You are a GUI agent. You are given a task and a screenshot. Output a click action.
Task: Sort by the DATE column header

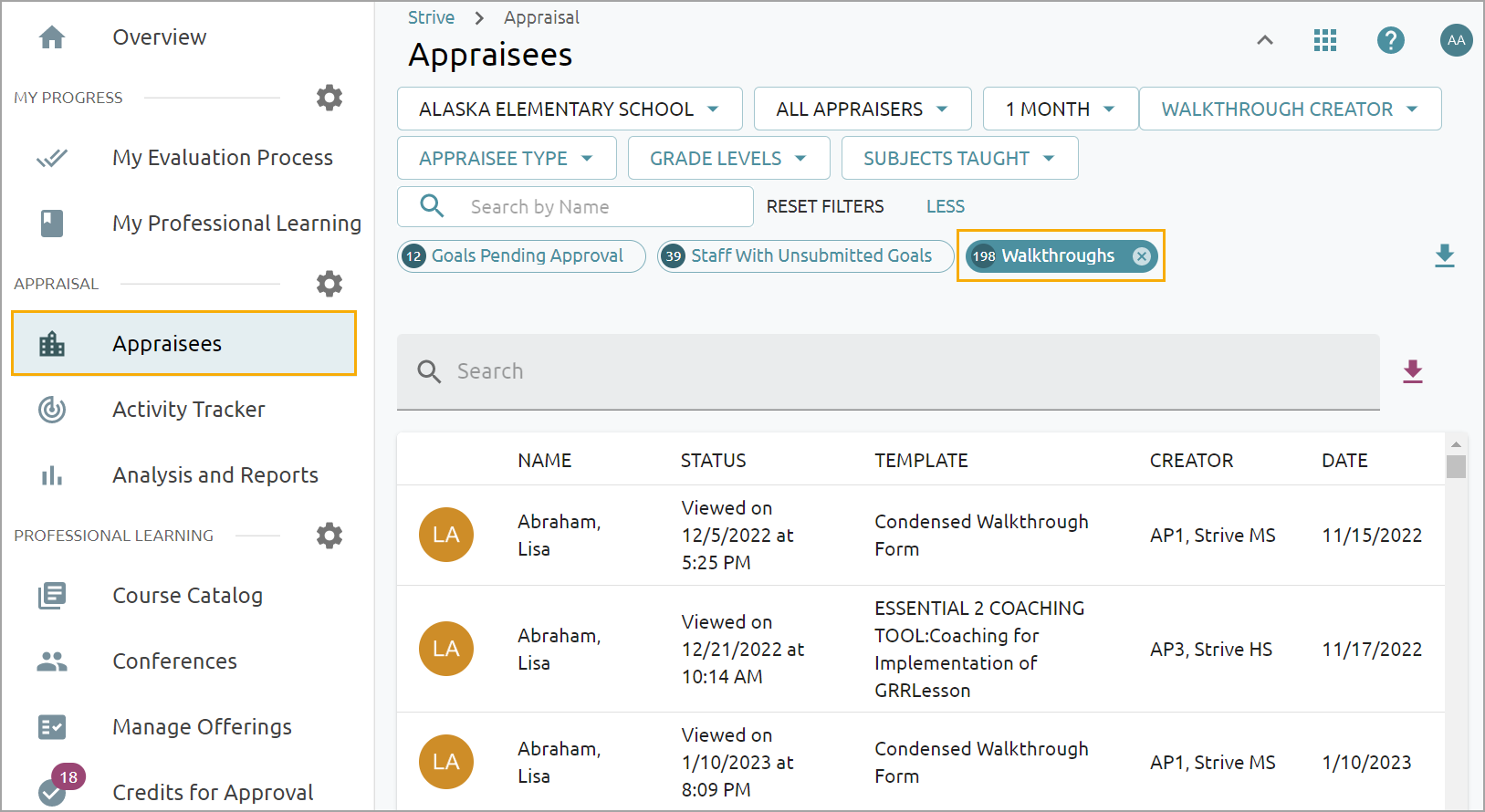point(1345,461)
